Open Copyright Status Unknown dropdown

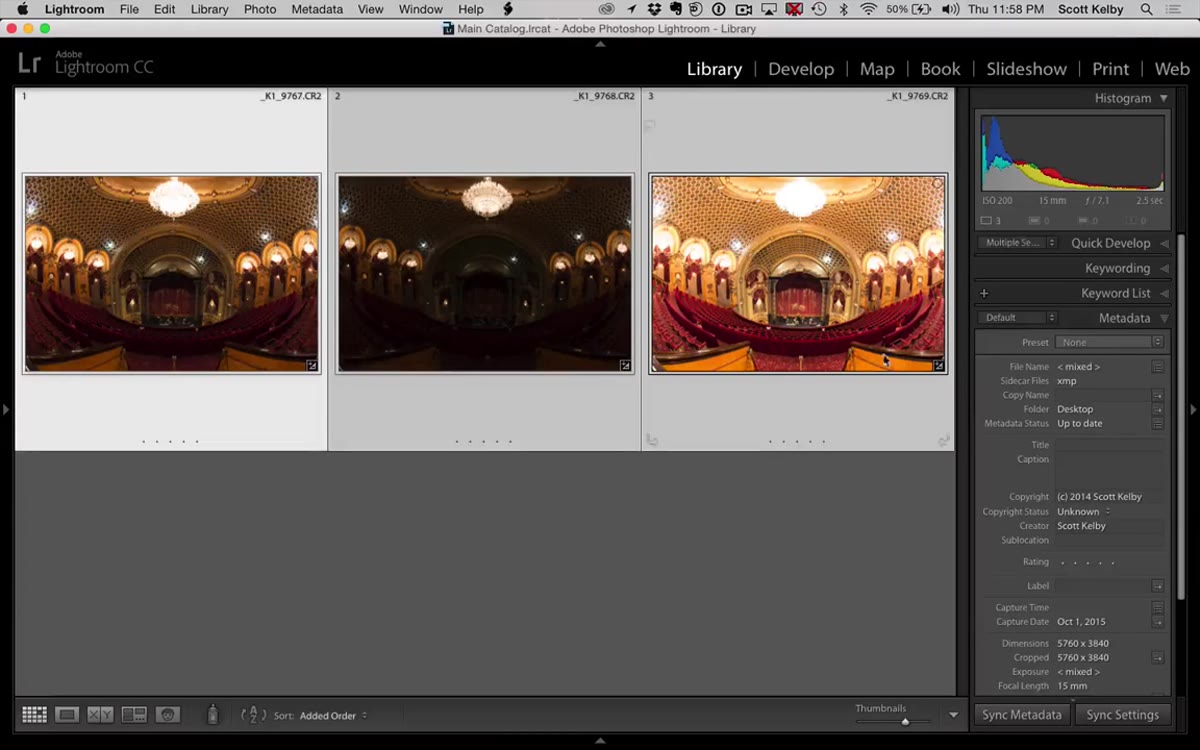(x=1084, y=511)
